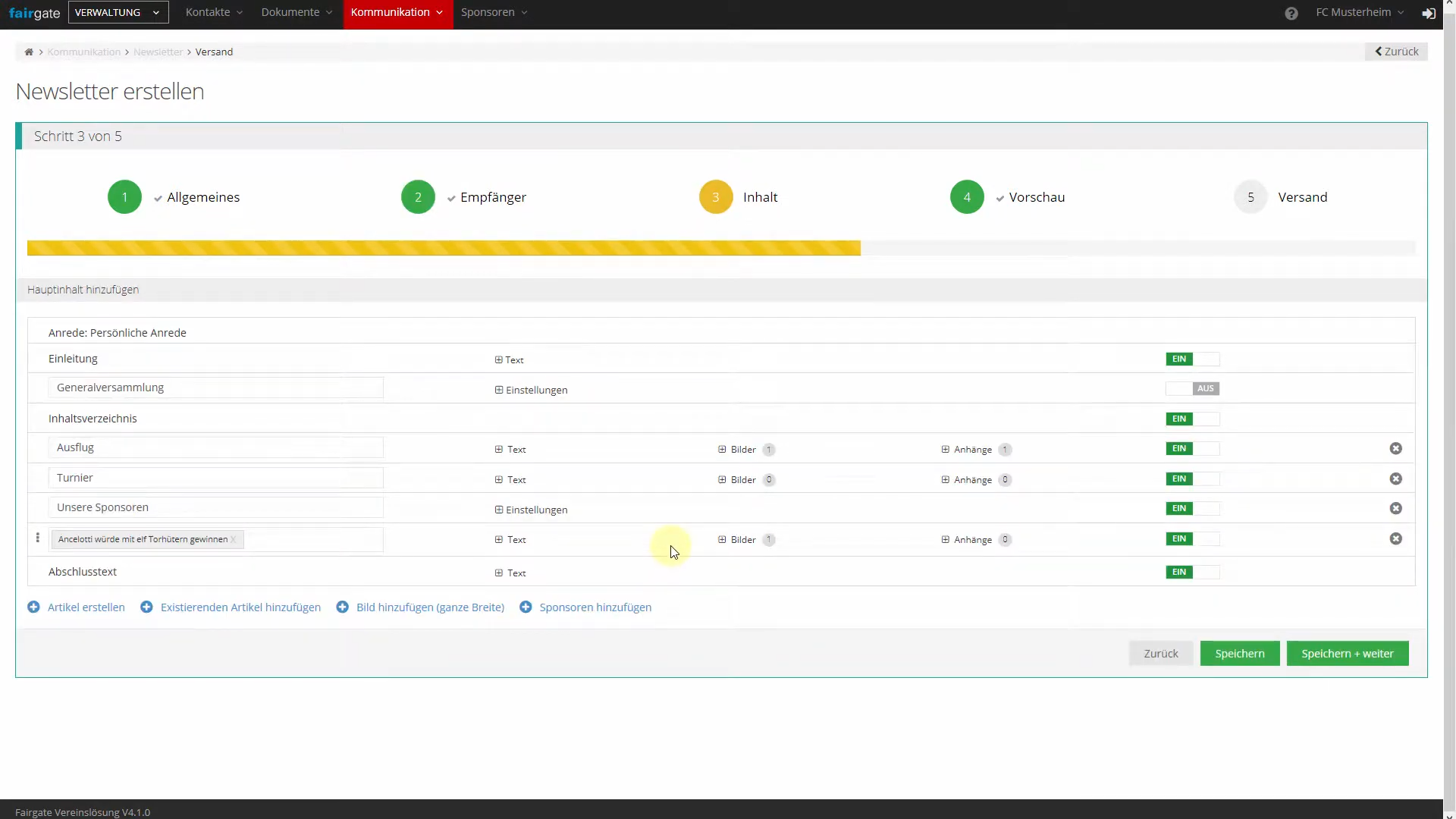Click plus icon for Sponsoren hinzufügen

(x=526, y=607)
